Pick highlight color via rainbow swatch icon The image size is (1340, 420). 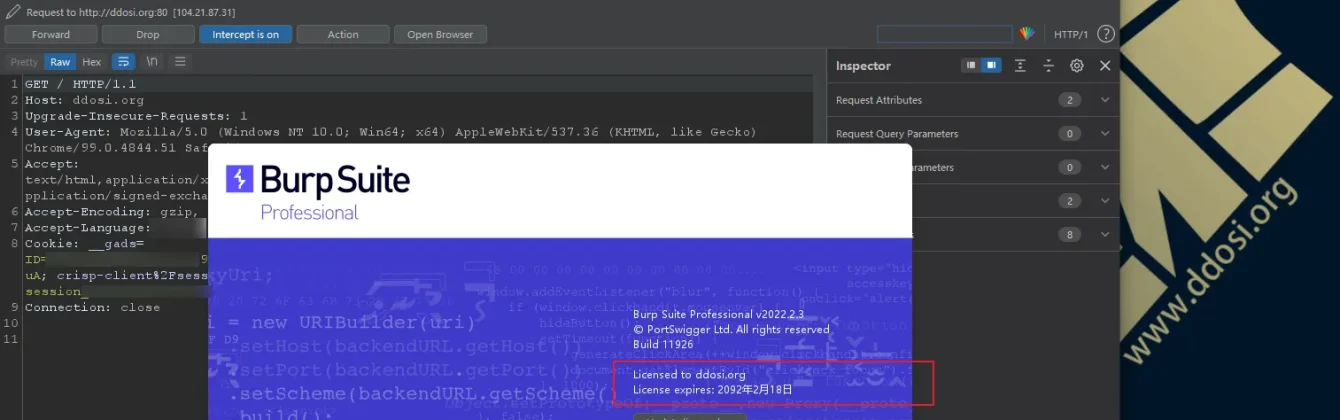pos(1027,34)
